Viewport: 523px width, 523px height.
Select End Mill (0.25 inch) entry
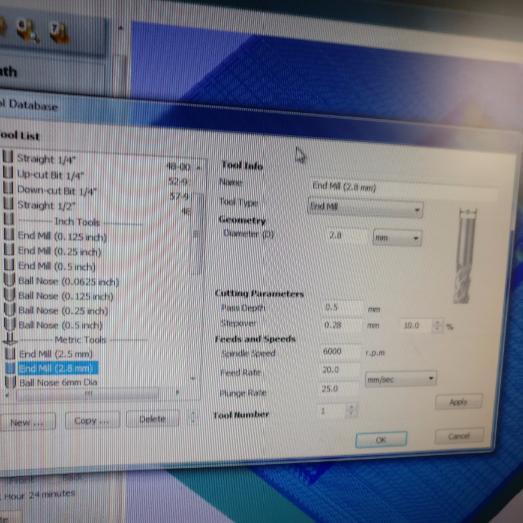[x=59, y=251]
